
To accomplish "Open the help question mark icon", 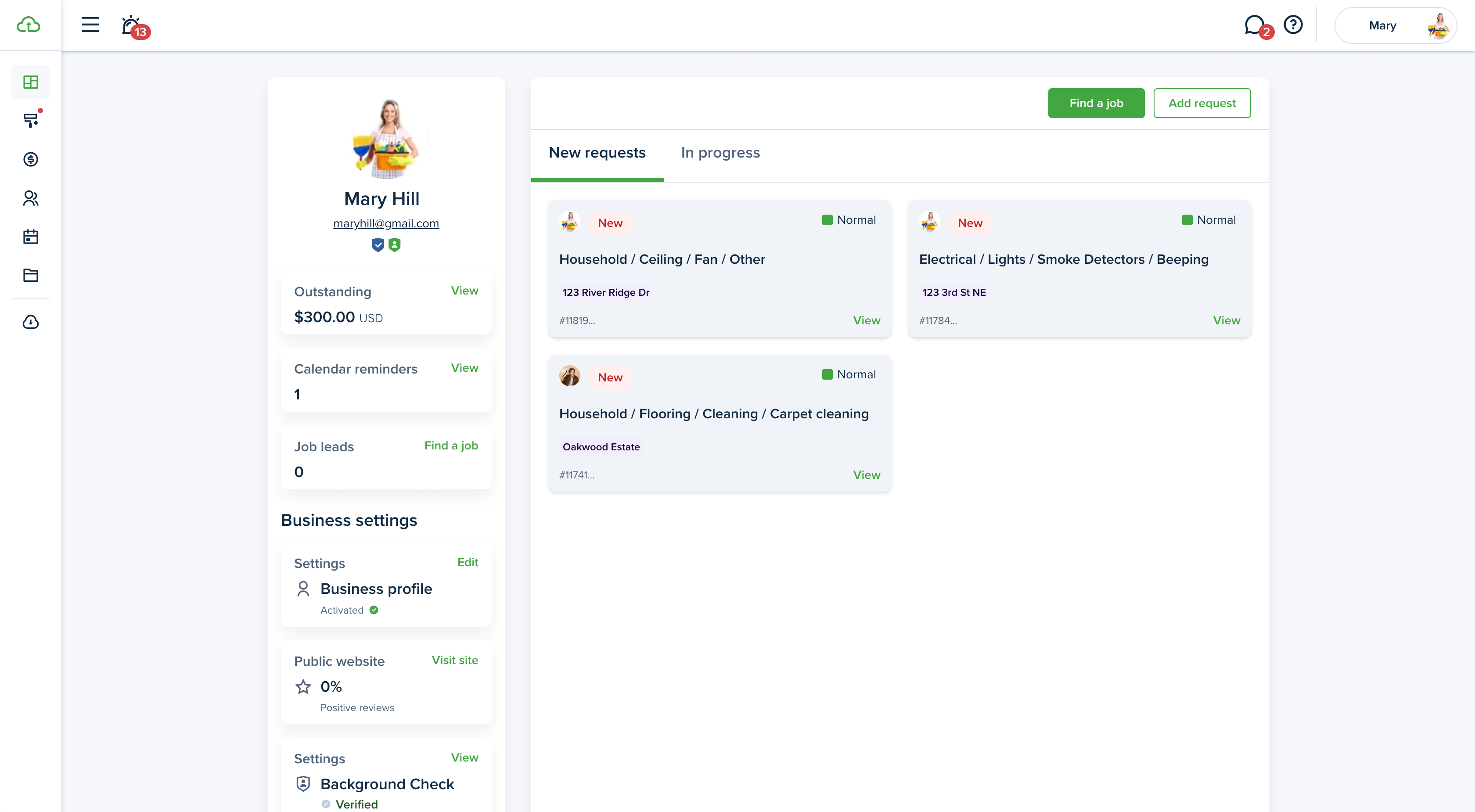I will pos(1293,25).
